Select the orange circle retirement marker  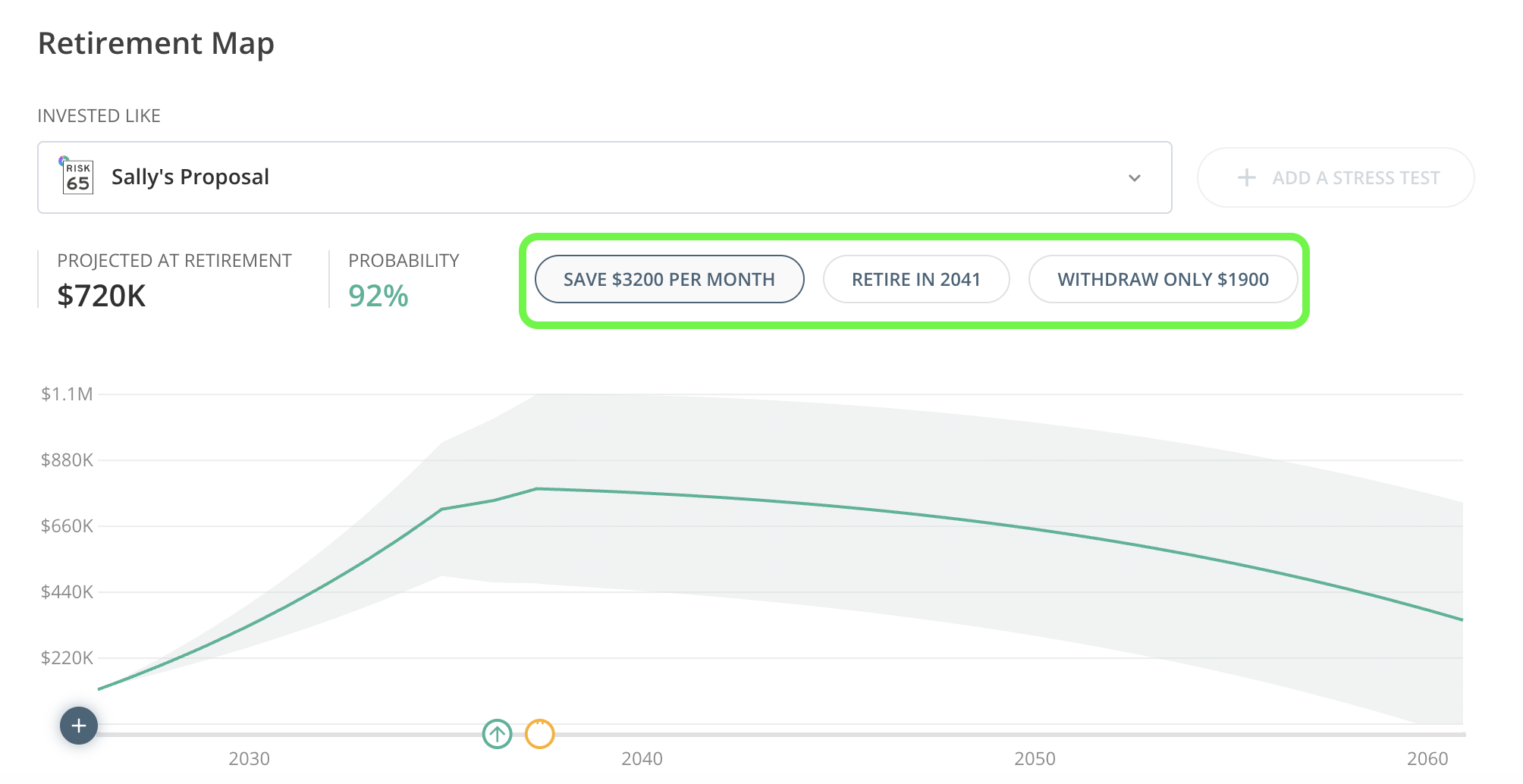click(x=539, y=733)
